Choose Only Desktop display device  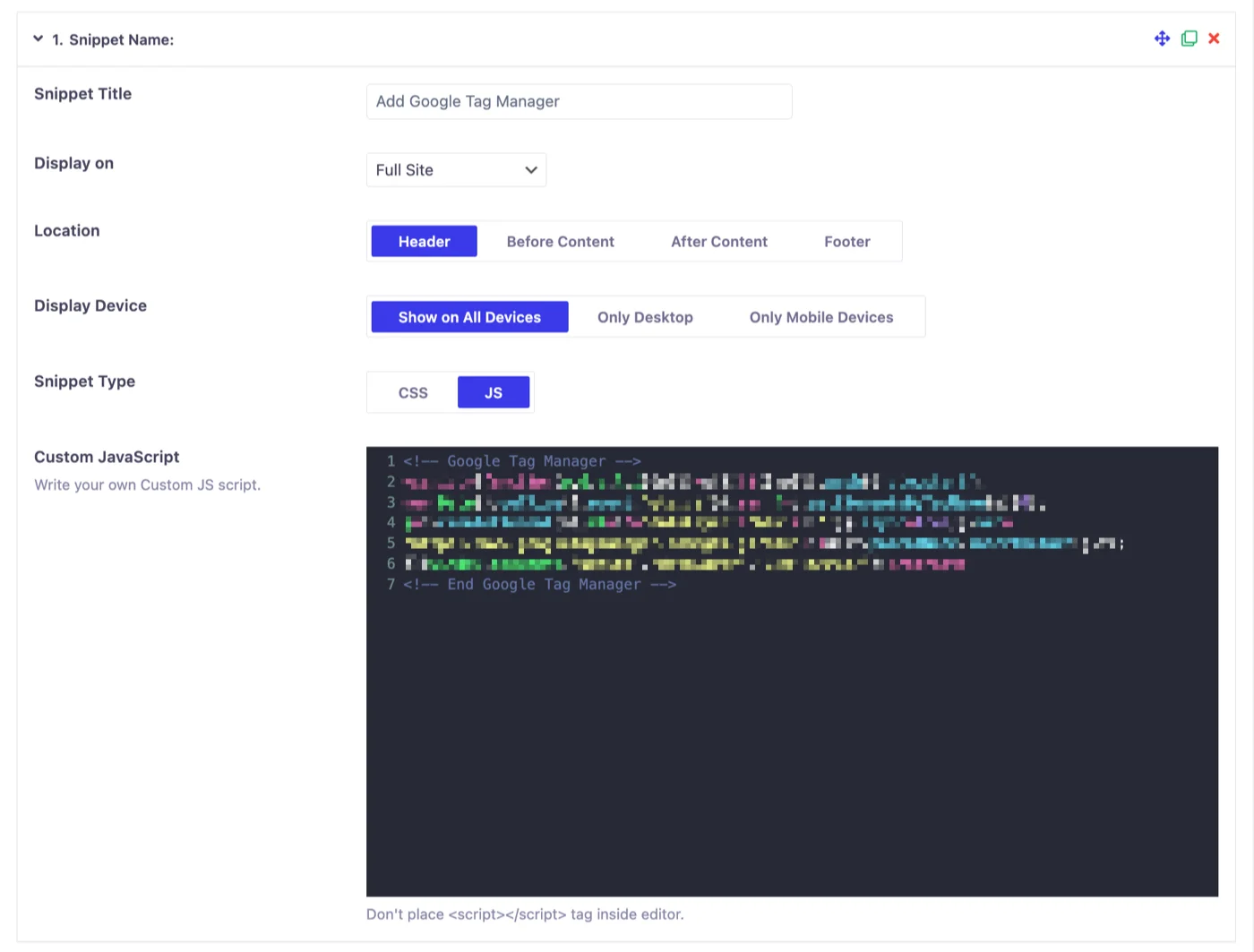tap(645, 316)
